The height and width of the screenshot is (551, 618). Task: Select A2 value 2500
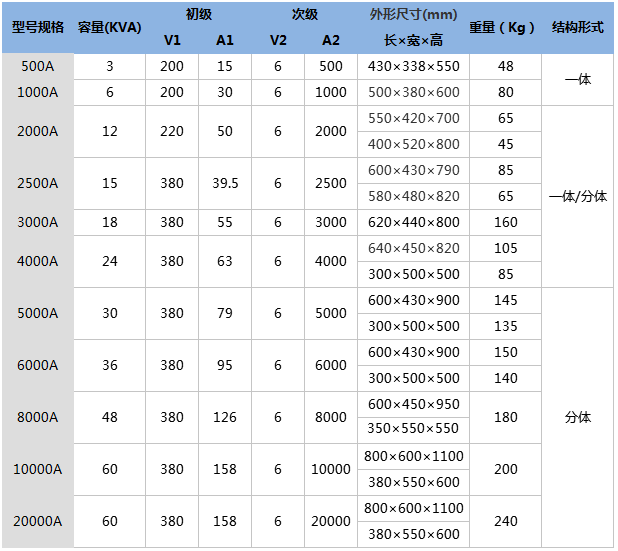tap(331, 183)
